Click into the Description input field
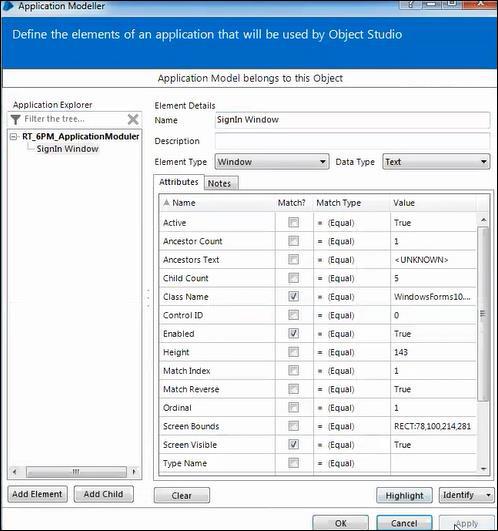The image size is (498, 531). pos(352,141)
